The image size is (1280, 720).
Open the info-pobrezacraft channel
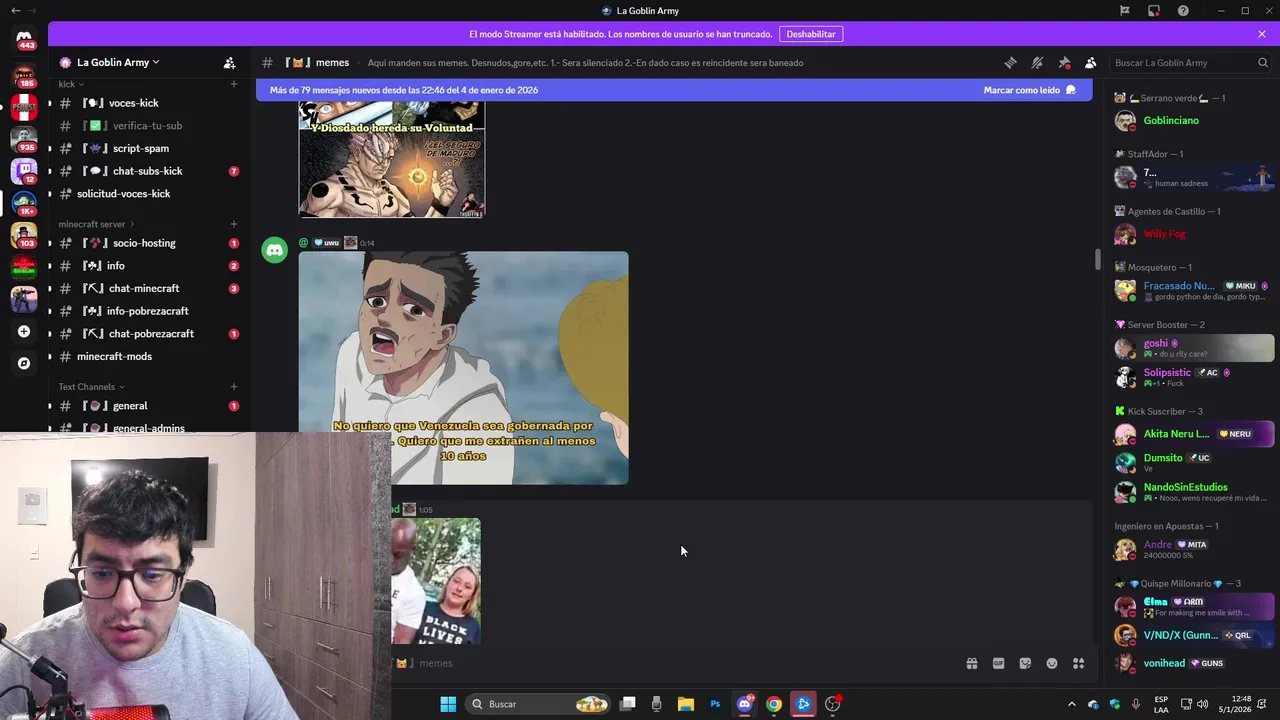click(x=148, y=311)
